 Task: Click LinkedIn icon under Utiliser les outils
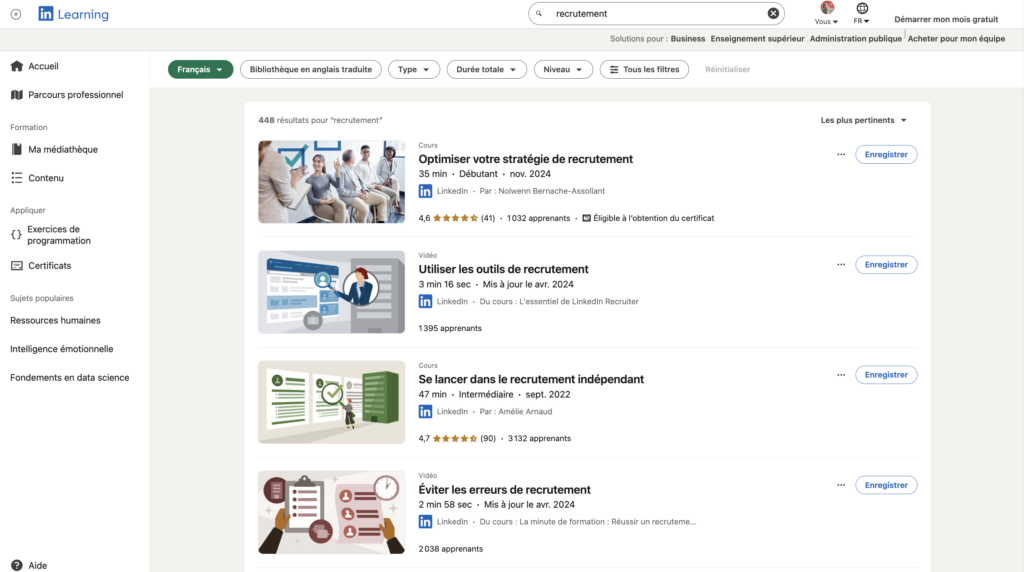coord(425,302)
